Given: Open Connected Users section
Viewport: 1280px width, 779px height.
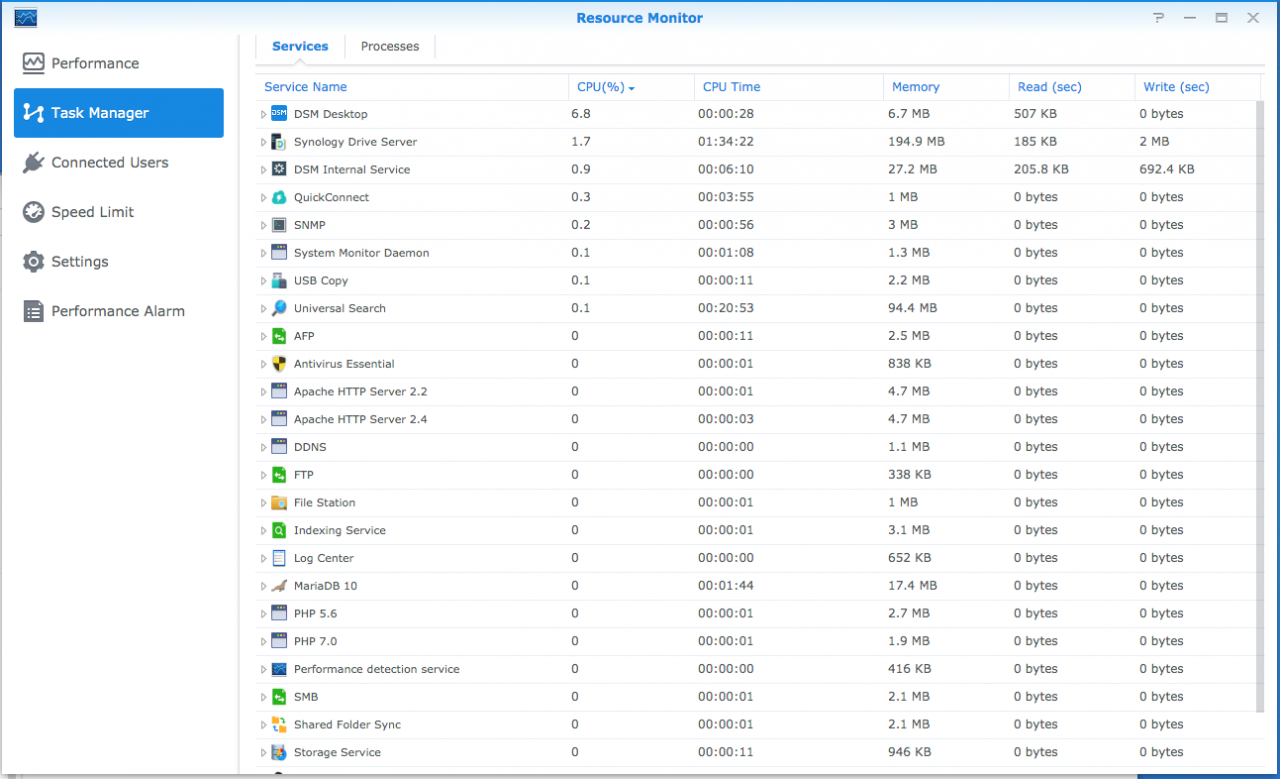Looking at the screenshot, I should coord(110,162).
